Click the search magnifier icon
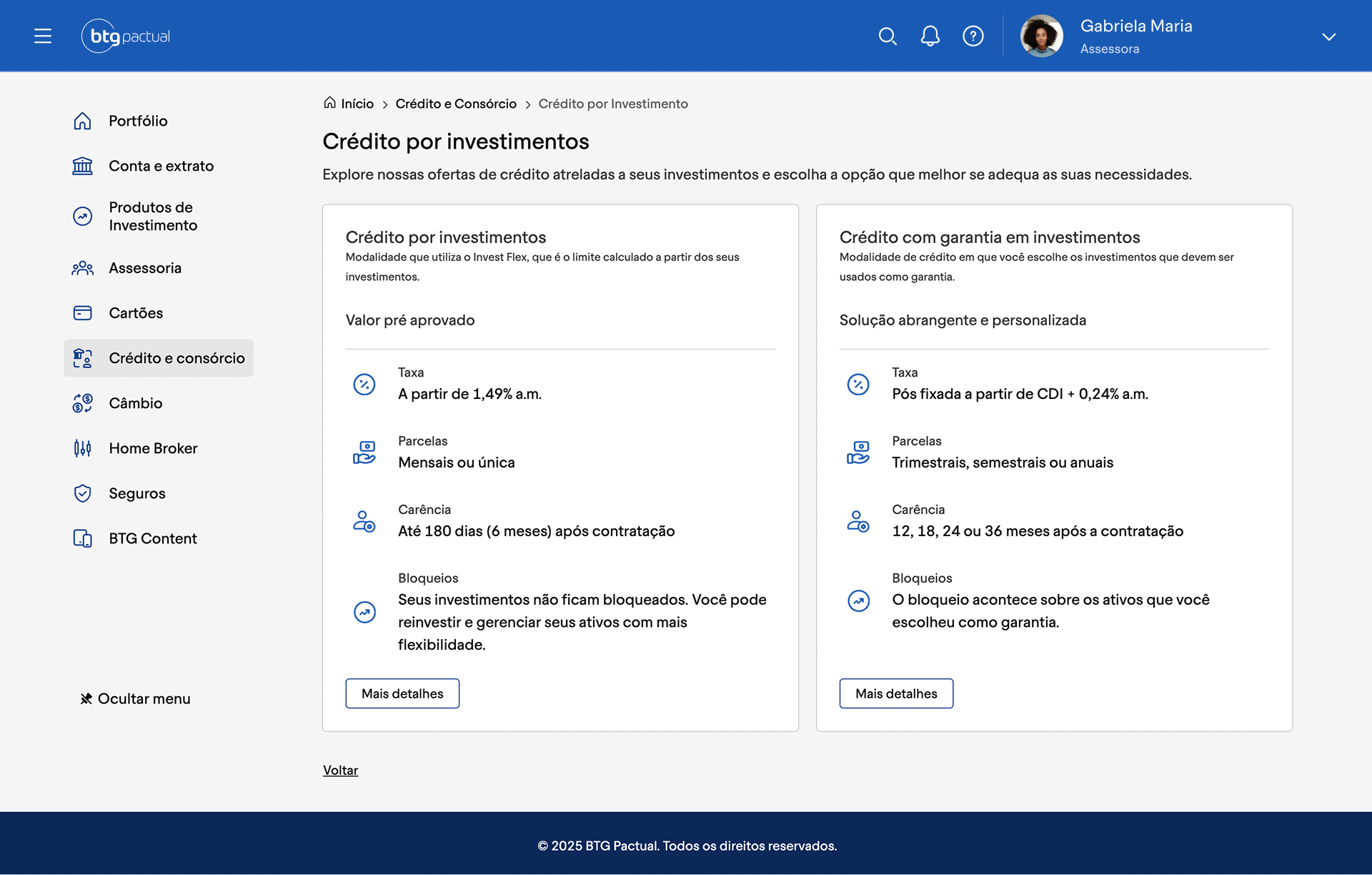This screenshot has width=1372, height=875. pos(888,36)
